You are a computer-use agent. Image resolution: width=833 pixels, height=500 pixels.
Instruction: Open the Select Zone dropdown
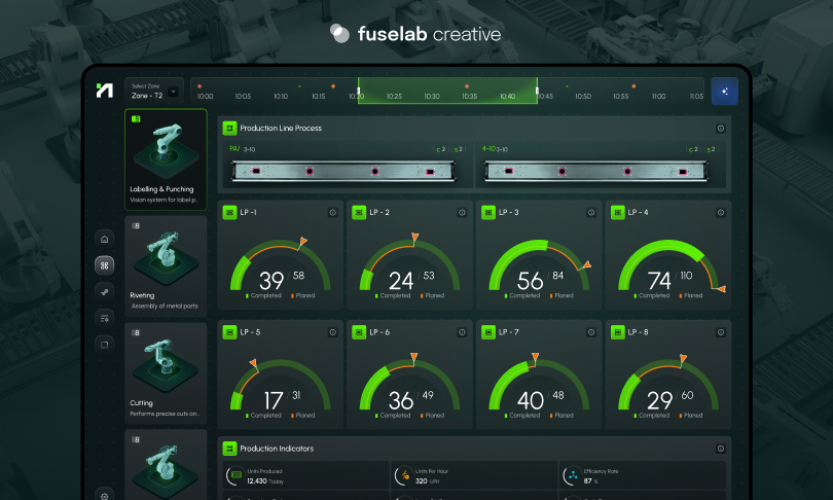click(154, 91)
